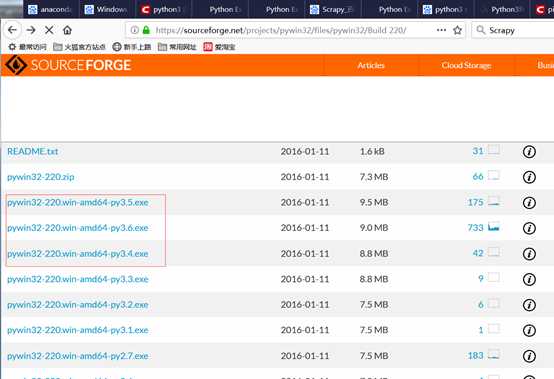Viewport: 554px width, 379px height.
Task: Open info icon for pywin32-220.win-amd64-py2.7.exe row
Action: pos(529,356)
